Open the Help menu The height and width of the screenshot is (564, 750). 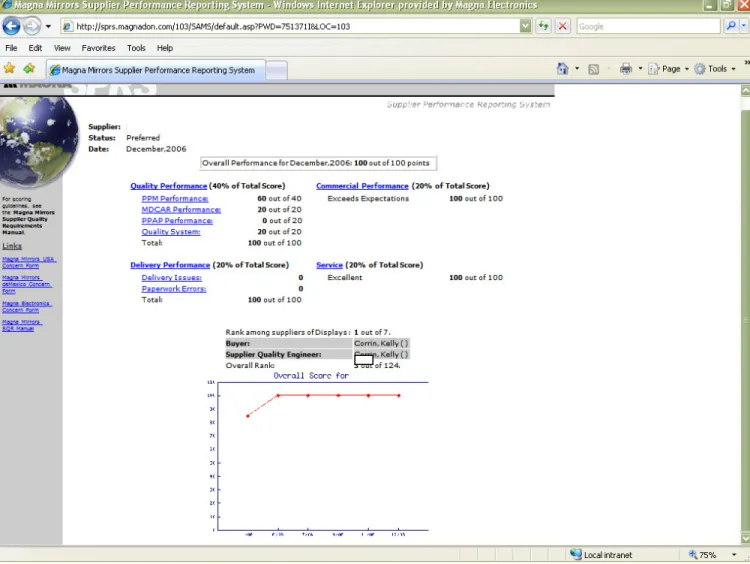click(165, 48)
